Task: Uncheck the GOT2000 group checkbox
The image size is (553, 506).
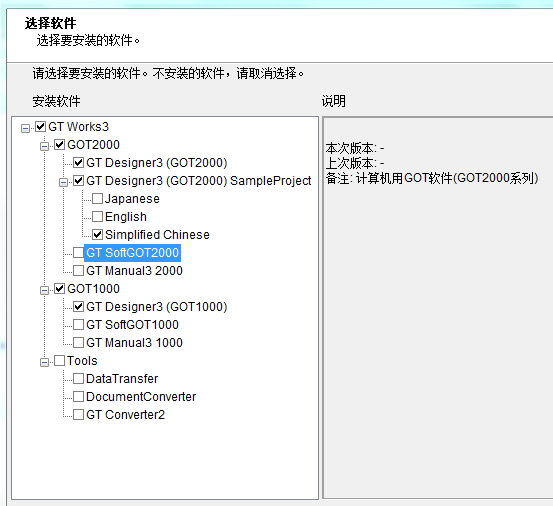Action: (x=59, y=145)
